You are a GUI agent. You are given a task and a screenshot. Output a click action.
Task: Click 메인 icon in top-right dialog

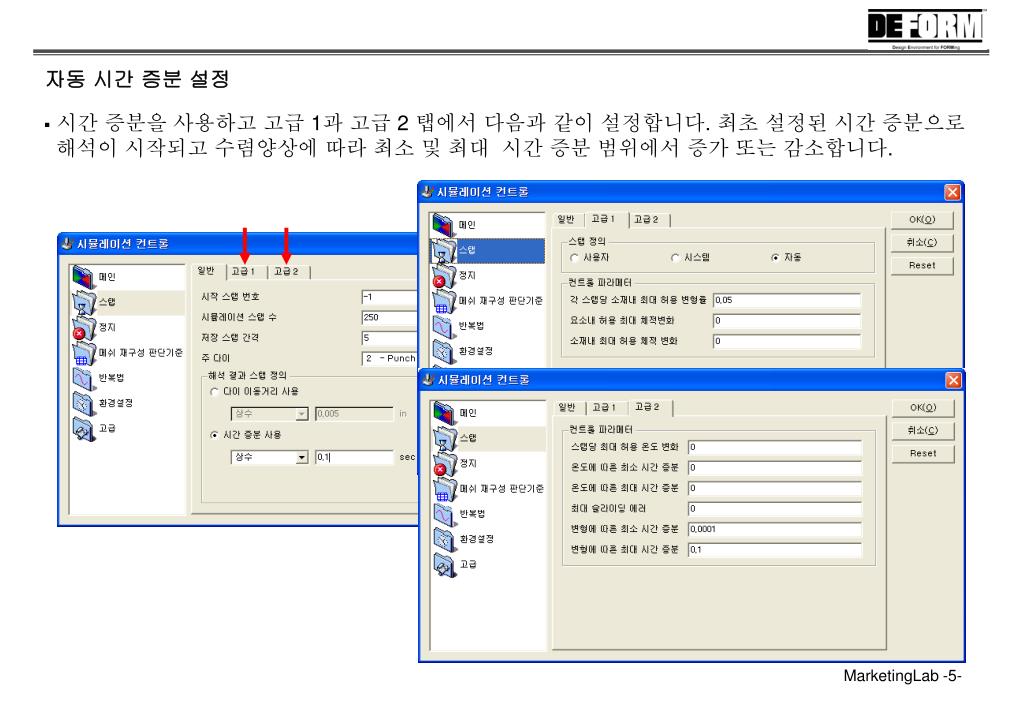pos(444,224)
